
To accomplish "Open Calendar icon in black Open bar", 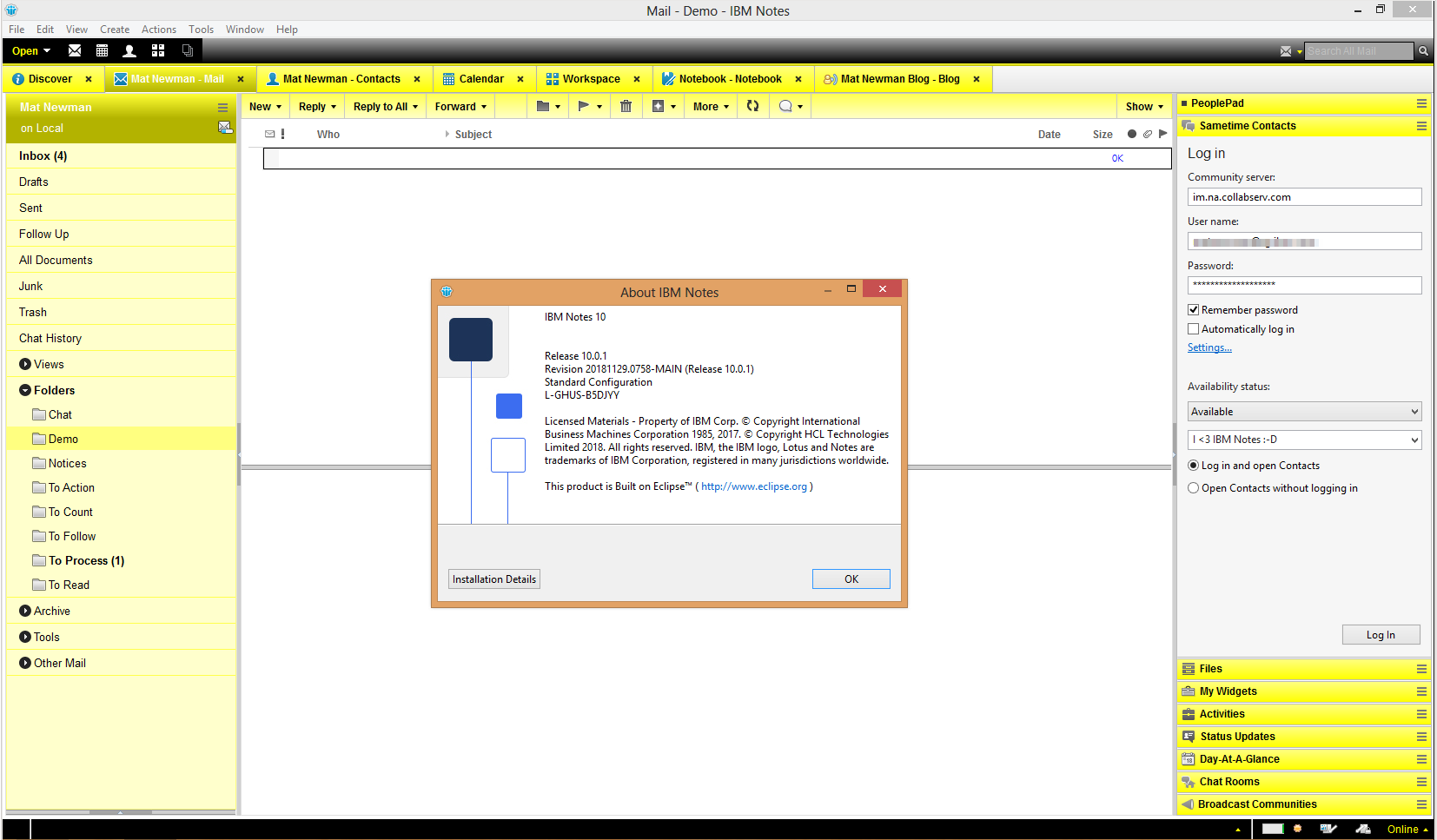I will click(102, 50).
